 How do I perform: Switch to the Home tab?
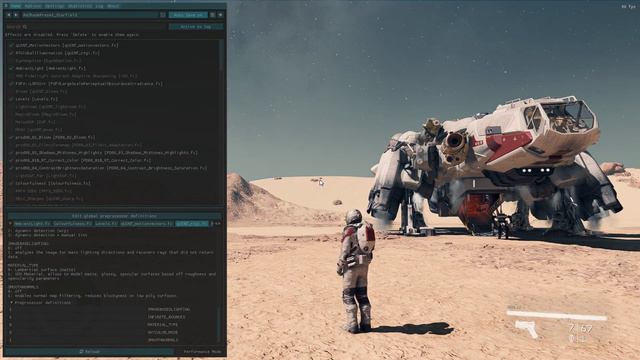coord(16,7)
